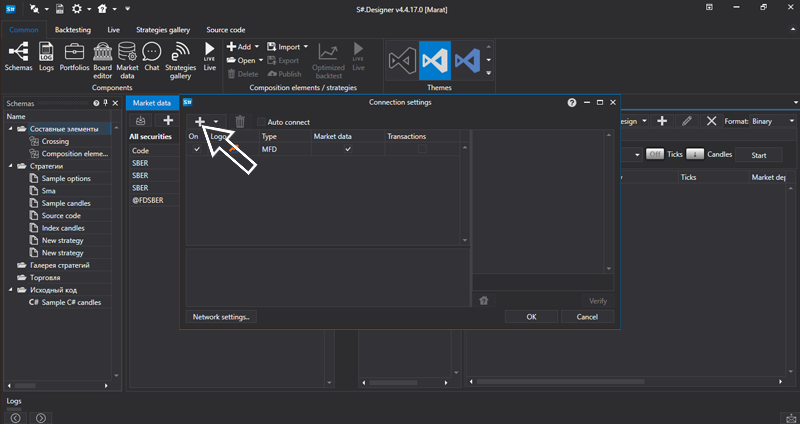Click the Network settings button
Viewport: 800px width, 424px height.
222,316
